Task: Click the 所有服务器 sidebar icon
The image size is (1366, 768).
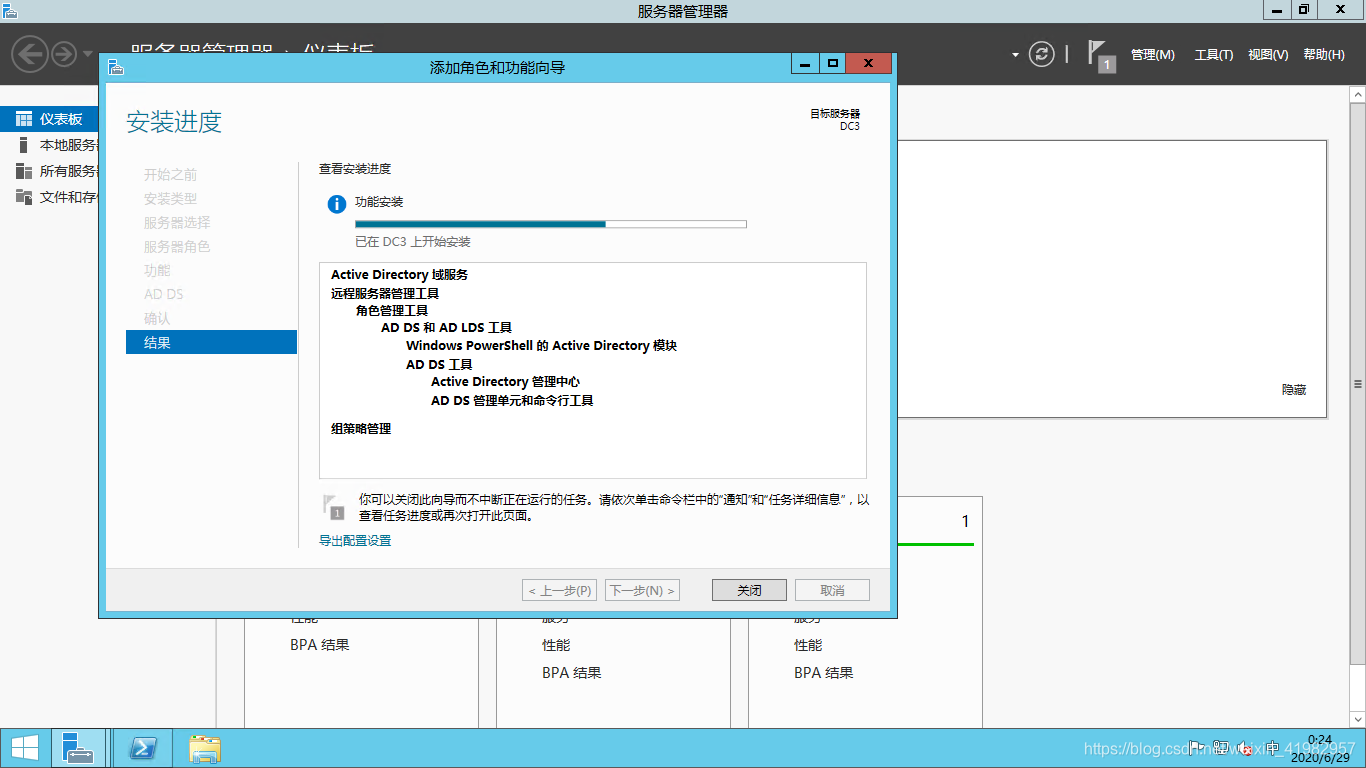Action: (x=23, y=171)
